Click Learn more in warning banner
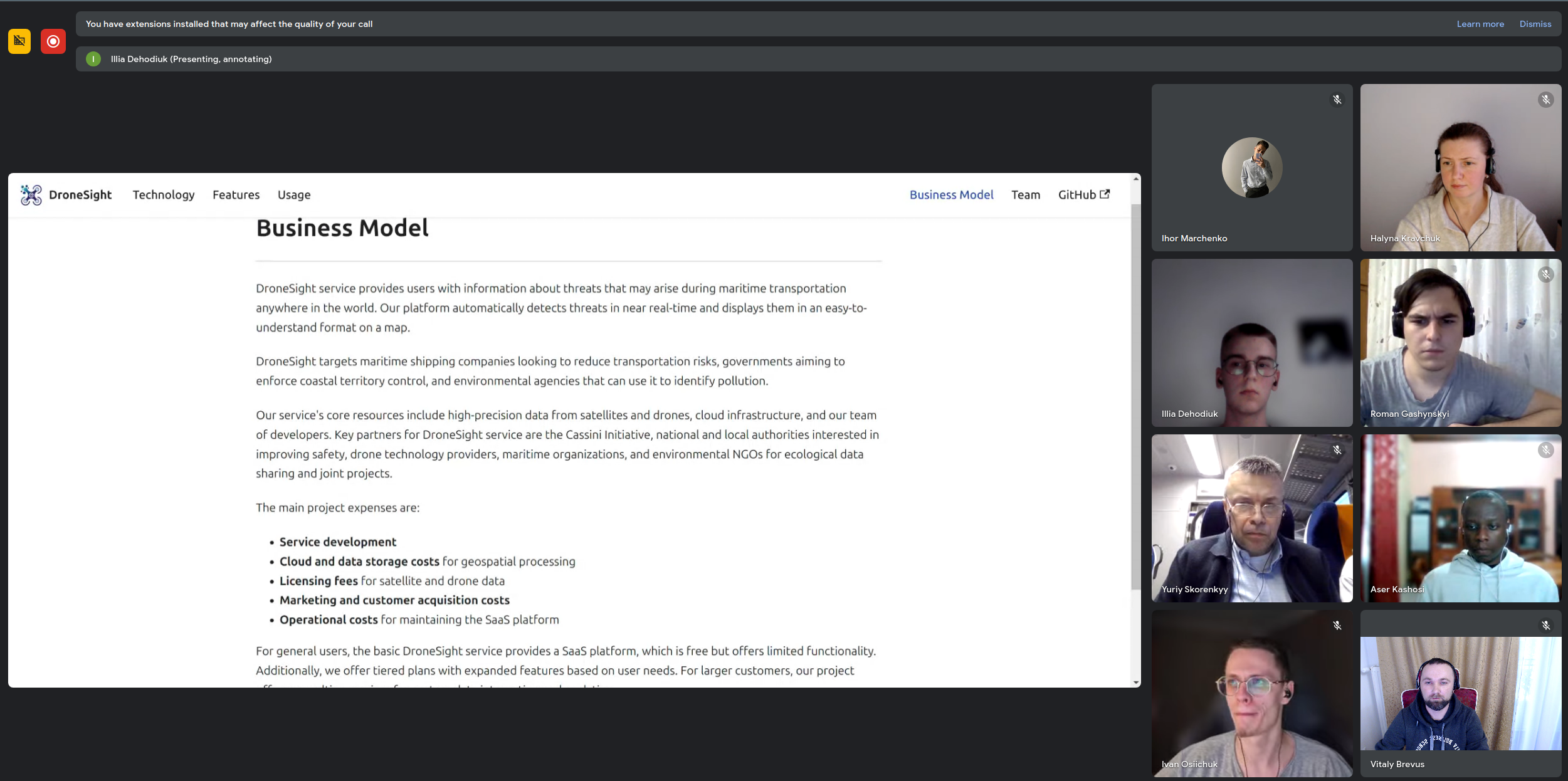 click(1480, 24)
